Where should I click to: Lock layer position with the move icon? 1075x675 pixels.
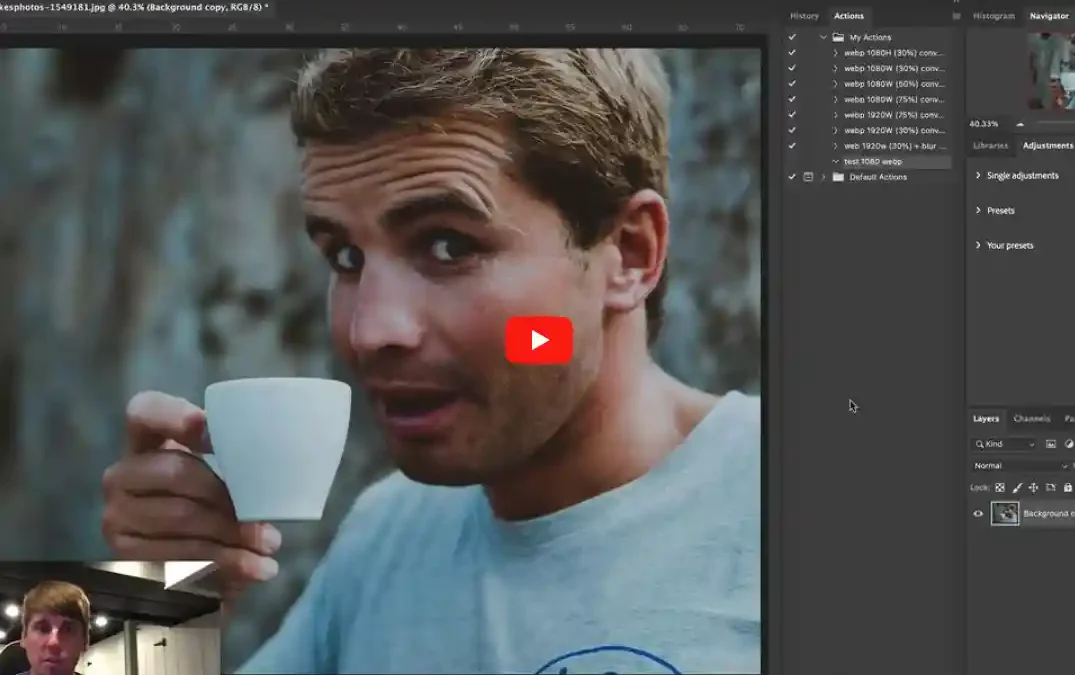(x=1033, y=488)
